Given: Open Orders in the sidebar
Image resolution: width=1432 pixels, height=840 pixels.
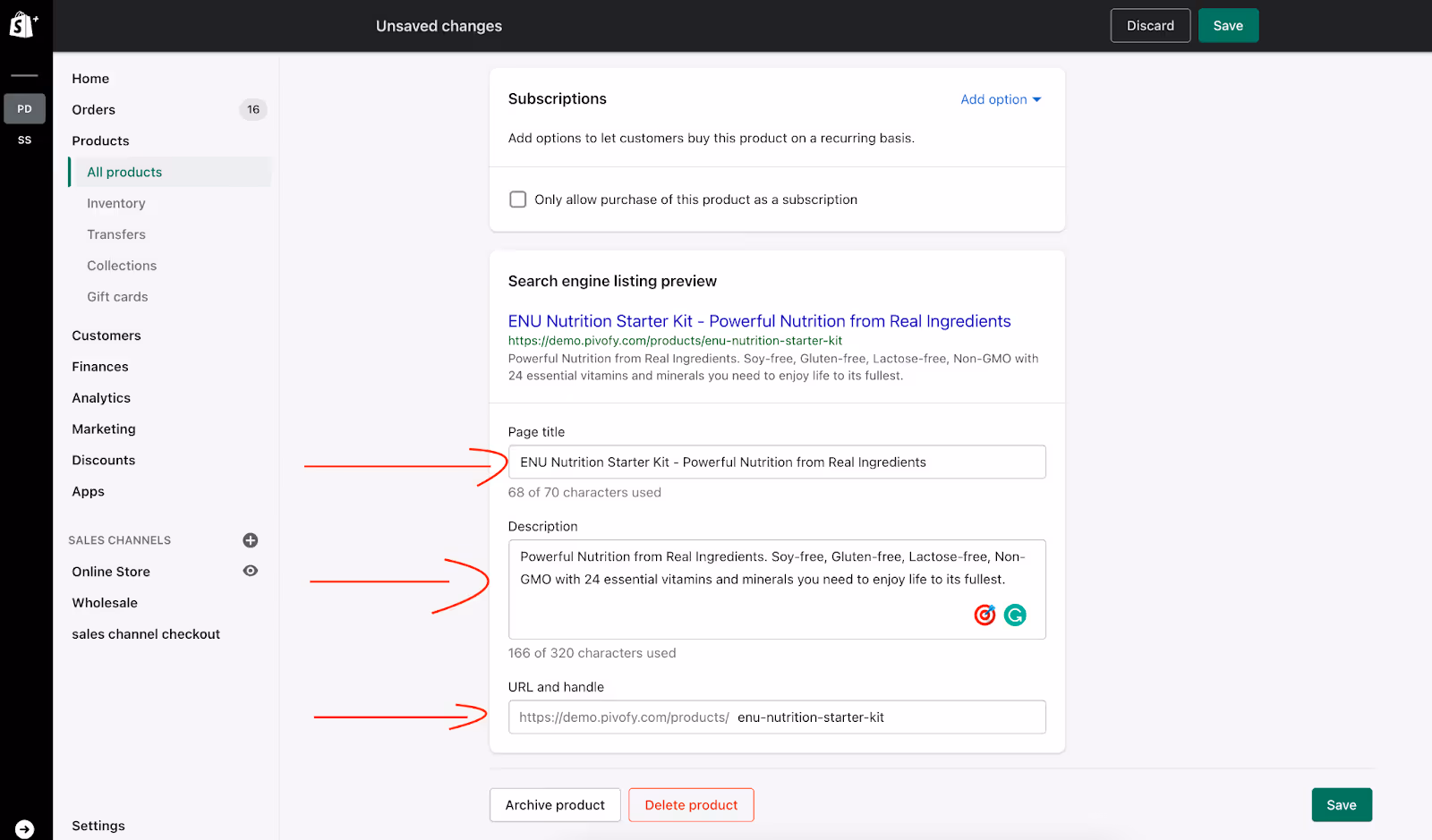Looking at the screenshot, I should pos(94,110).
